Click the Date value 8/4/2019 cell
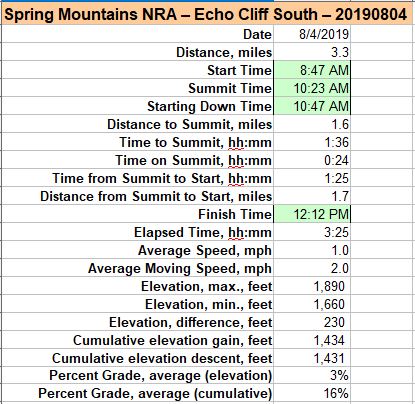This screenshot has height=404, width=415. point(312,34)
